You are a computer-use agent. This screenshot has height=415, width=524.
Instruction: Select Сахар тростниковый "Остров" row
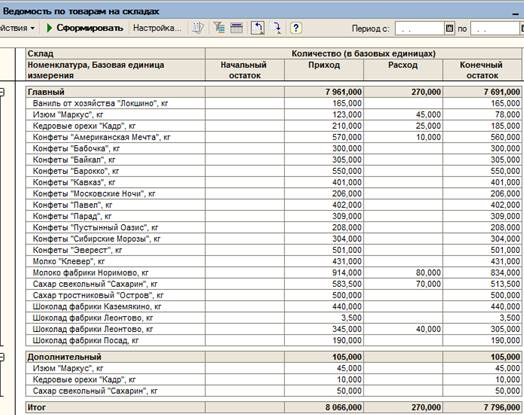[x=273, y=295]
